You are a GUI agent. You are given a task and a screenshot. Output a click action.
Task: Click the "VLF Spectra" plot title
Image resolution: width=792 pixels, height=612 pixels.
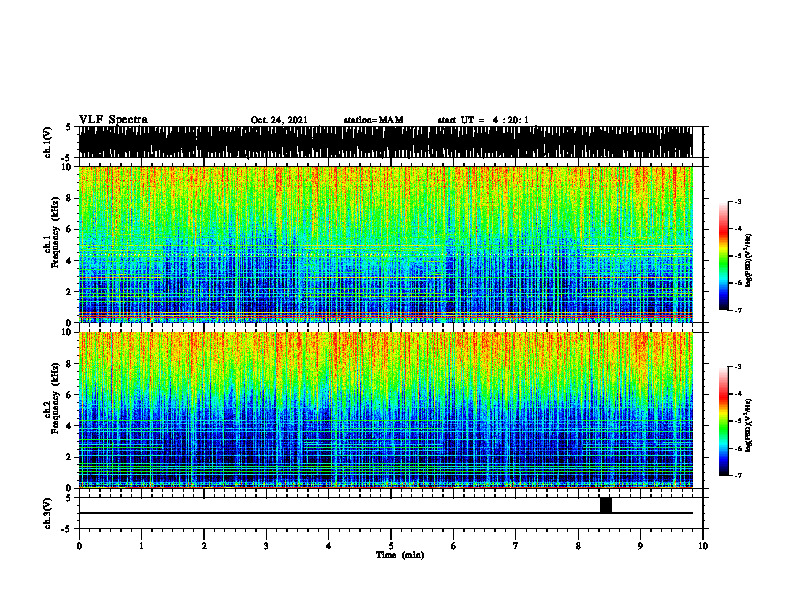coord(113,120)
